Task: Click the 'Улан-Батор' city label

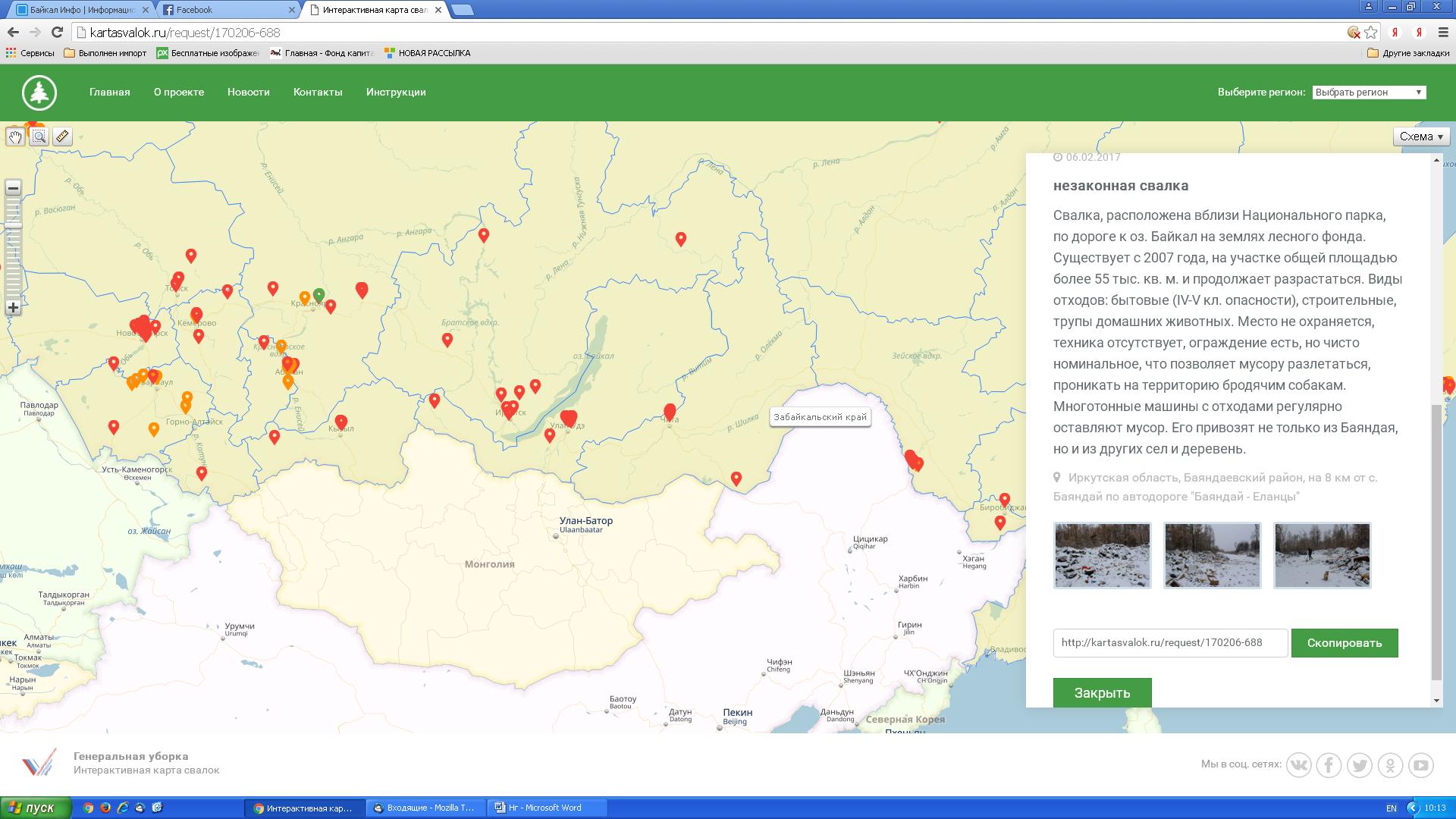Action: (586, 521)
